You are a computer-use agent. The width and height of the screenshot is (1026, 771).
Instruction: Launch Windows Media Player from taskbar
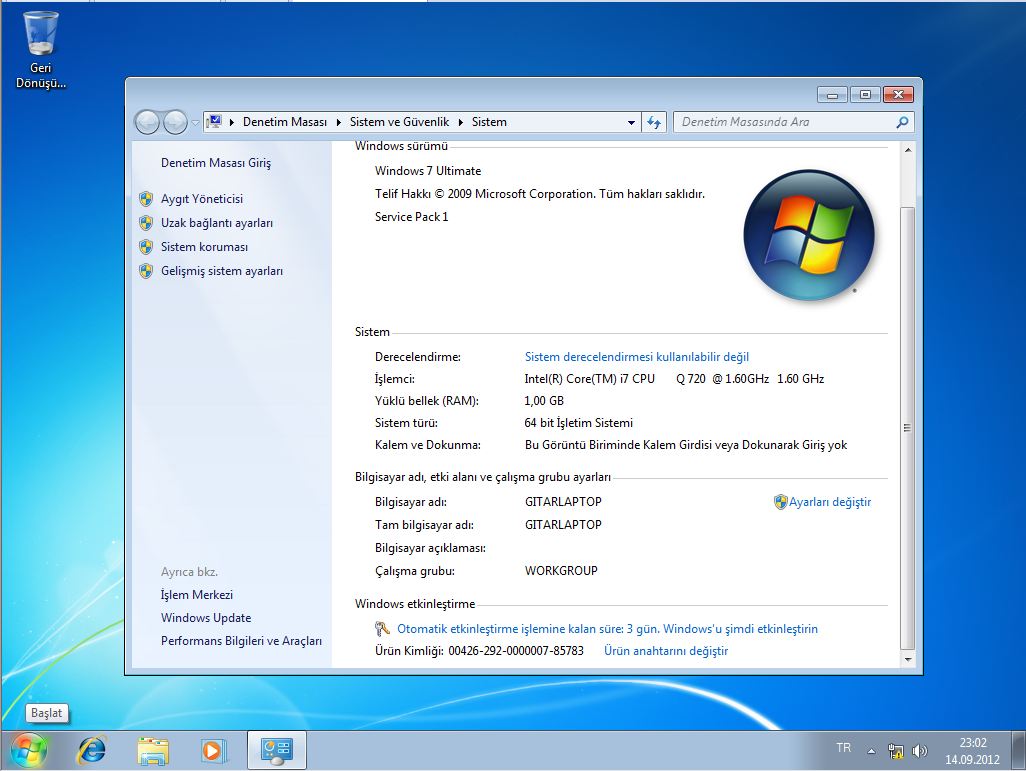[212, 750]
